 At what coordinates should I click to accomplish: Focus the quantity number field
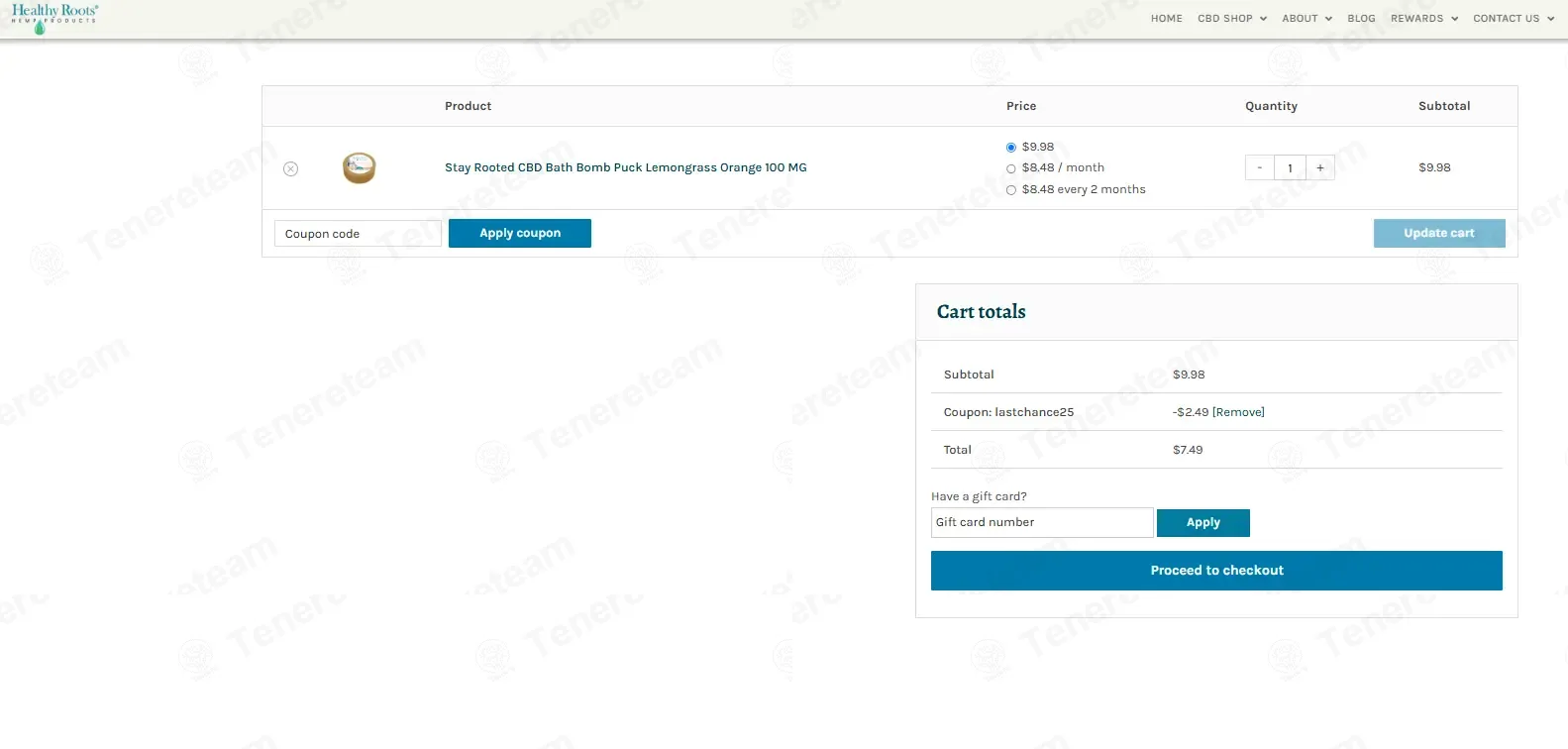point(1290,167)
